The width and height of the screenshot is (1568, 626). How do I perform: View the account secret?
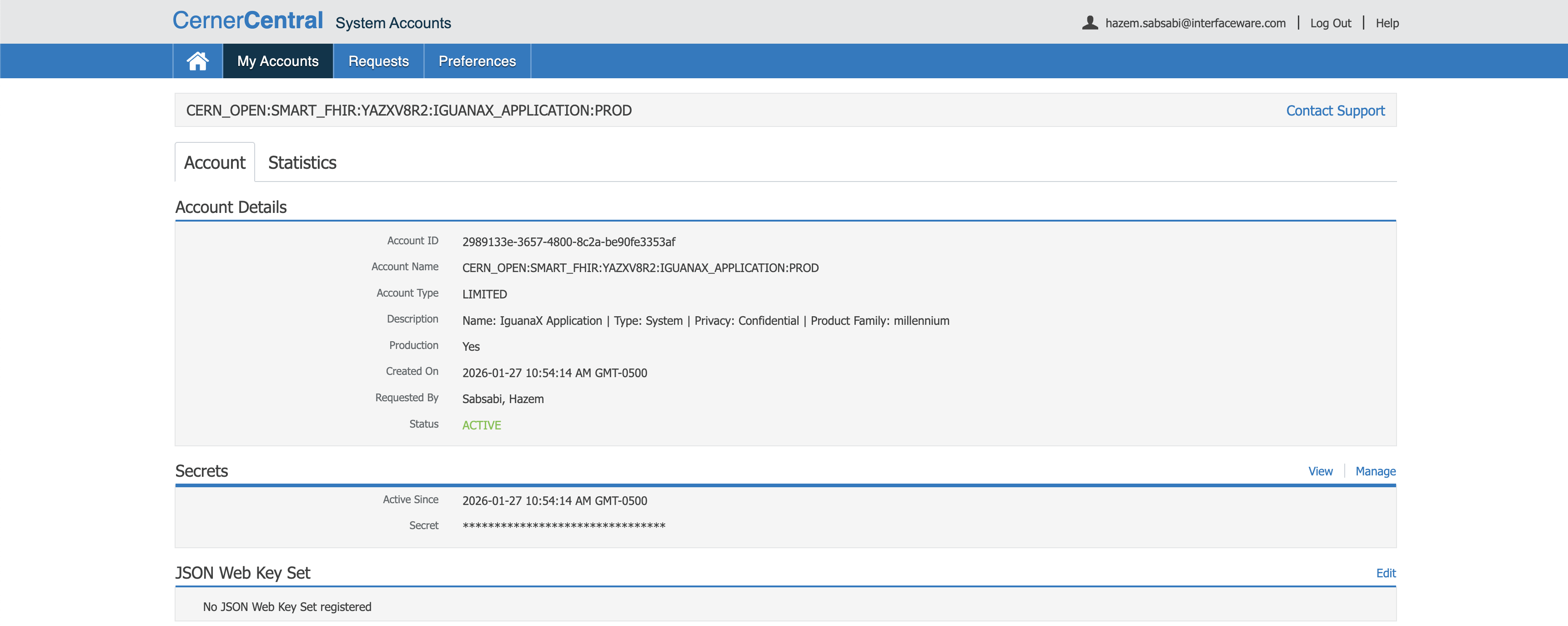point(1320,471)
